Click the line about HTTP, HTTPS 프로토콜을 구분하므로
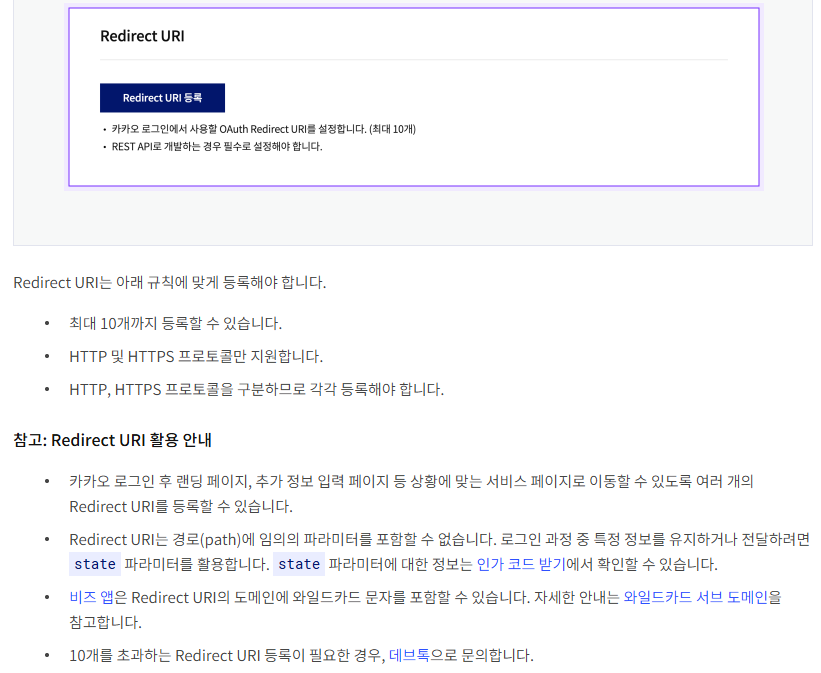Image resolution: width=821 pixels, height=673 pixels. [x=257, y=389]
